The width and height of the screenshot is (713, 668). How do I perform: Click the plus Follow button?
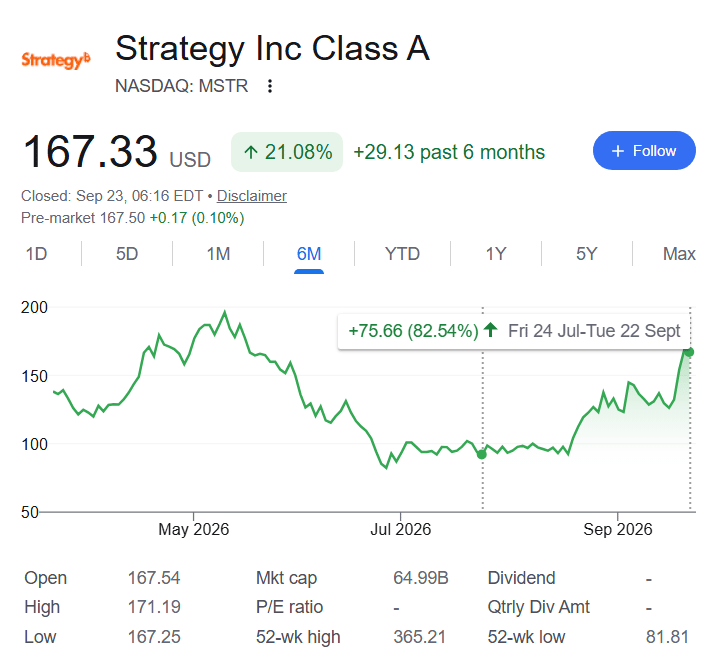point(644,151)
